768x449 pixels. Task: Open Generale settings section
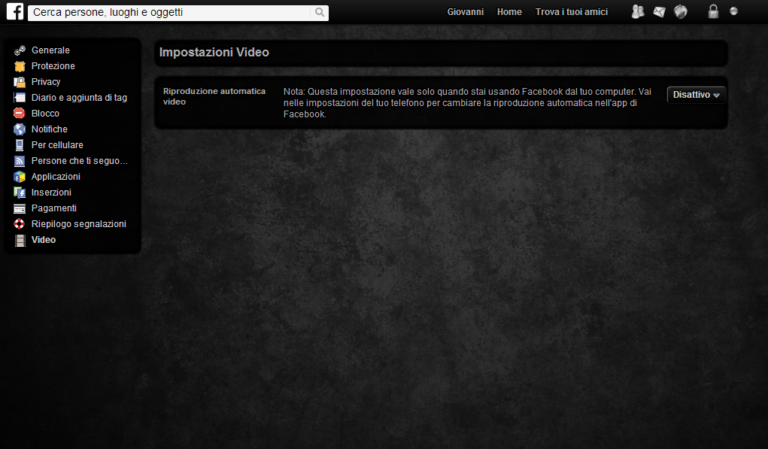pyautogui.click(x=50, y=50)
